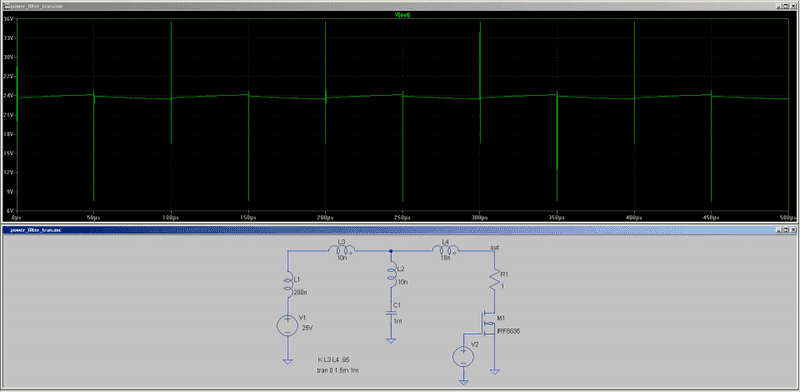Click the 250µs label on time axis
The width and height of the screenshot is (800, 392).
(403, 217)
